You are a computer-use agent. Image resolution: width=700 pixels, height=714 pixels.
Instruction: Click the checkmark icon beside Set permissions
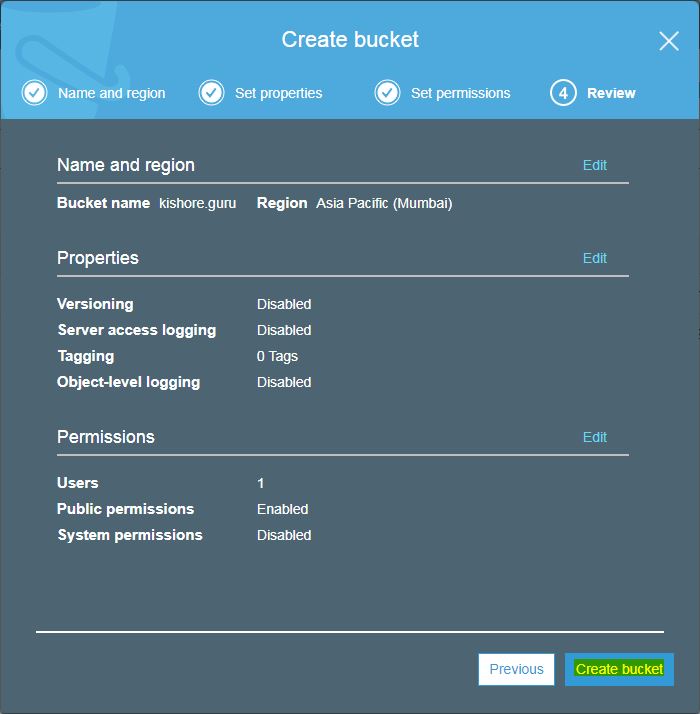pyautogui.click(x=387, y=93)
